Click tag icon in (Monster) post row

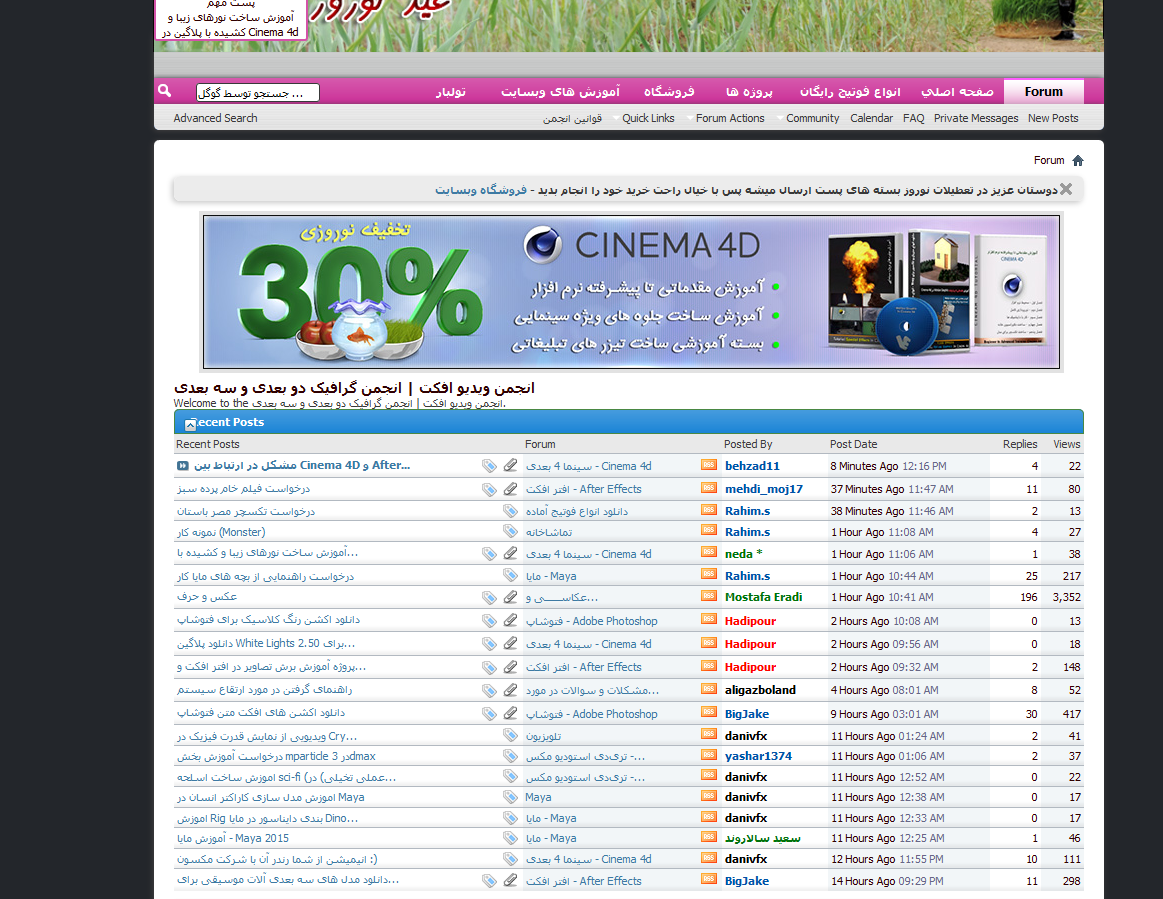coord(510,531)
